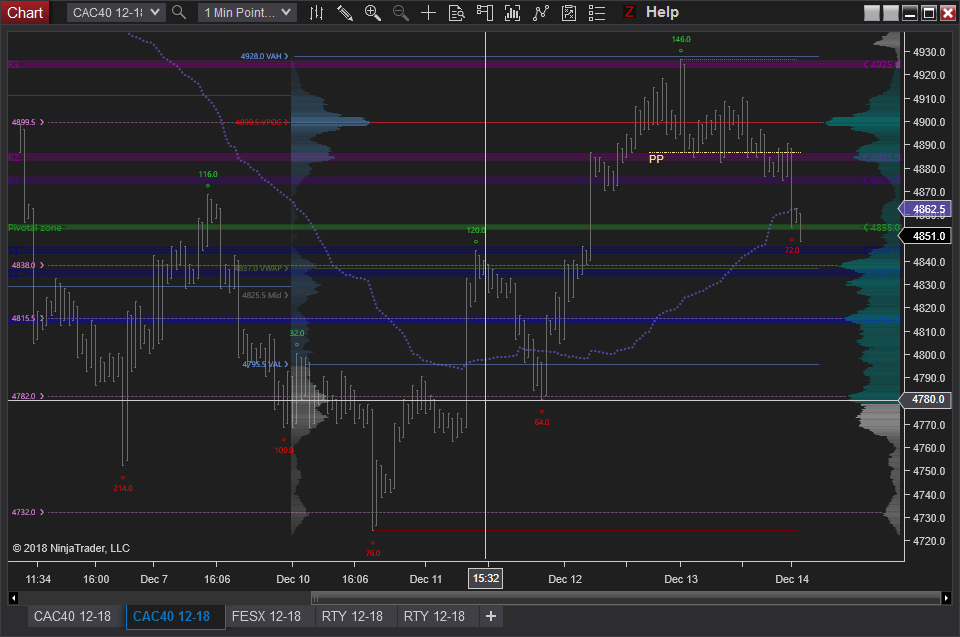Click the Chart title label

(25, 12)
